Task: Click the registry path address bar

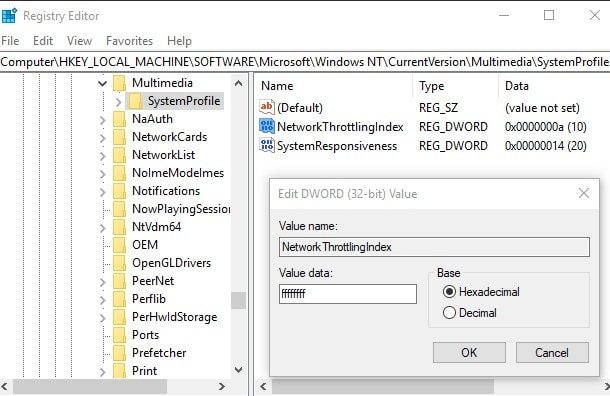Action: (x=305, y=62)
